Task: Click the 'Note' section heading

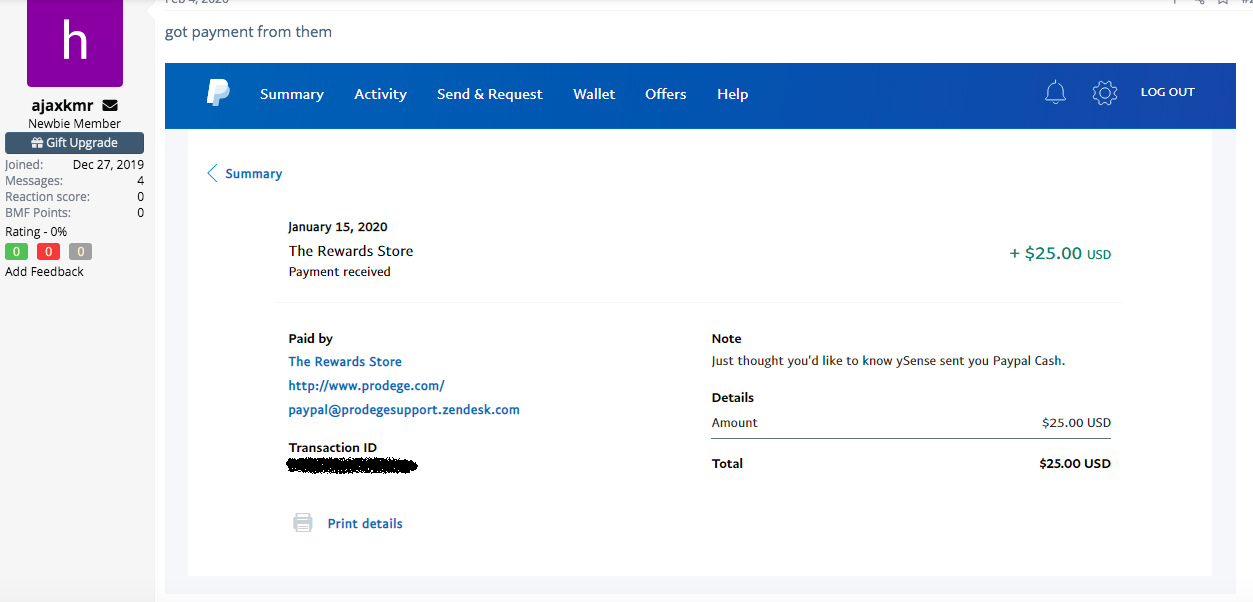Action: (727, 339)
